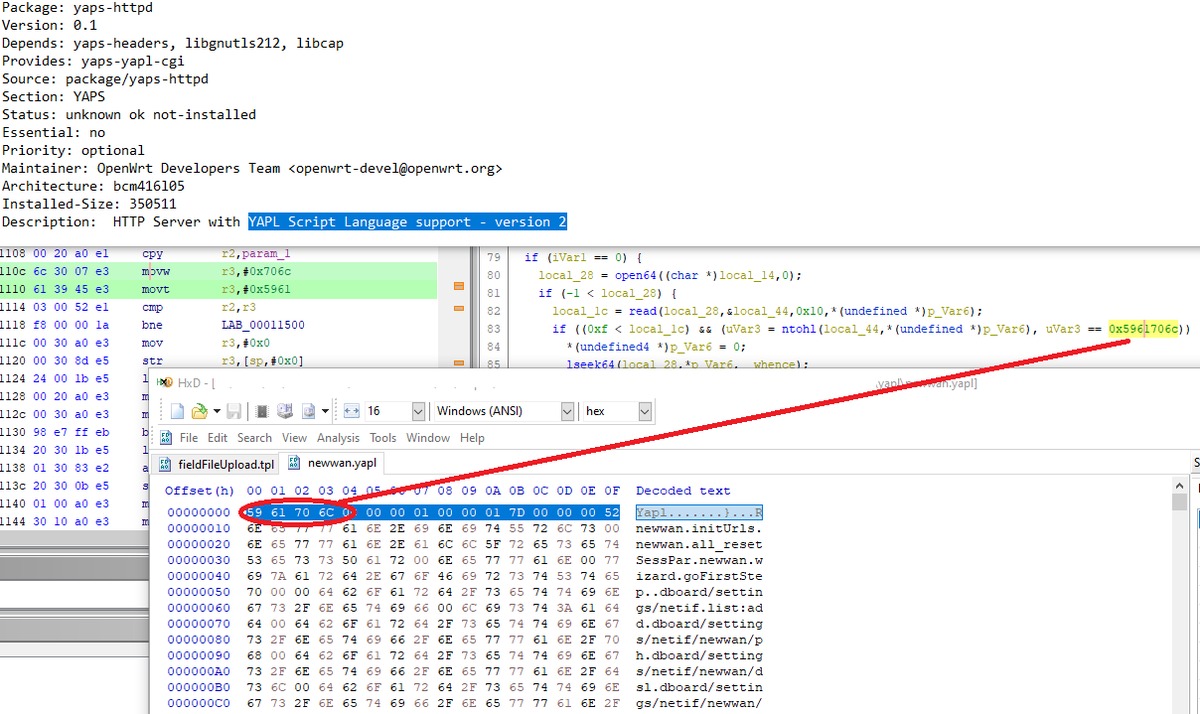Switch to the fieldFileUpload.tpl tab
This screenshot has width=1200, height=714.
pos(216,464)
